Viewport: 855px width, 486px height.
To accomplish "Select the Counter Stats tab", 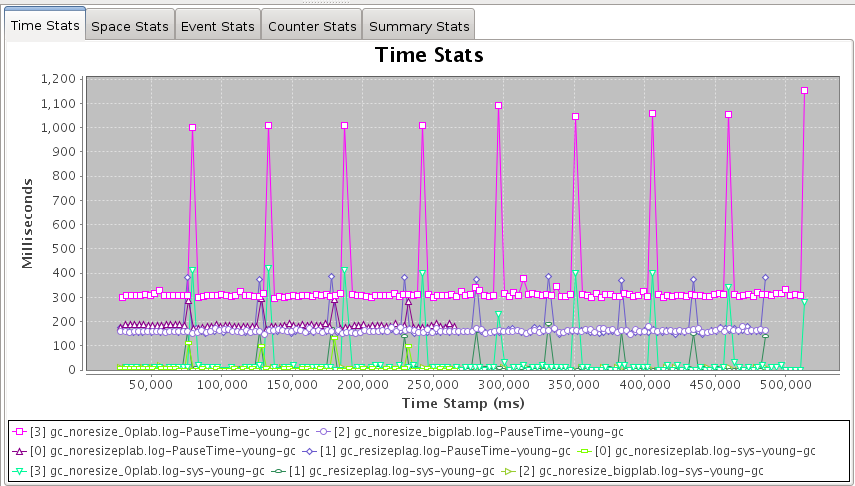I will pyautogui.click(x=312, y=27).
